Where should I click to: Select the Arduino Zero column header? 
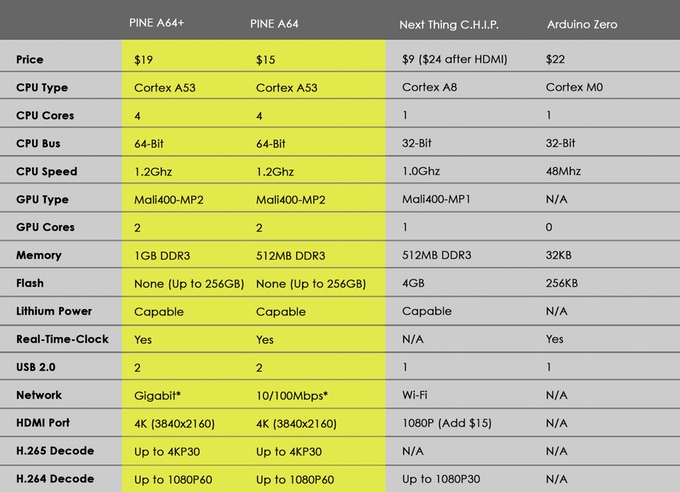[x=582, y=21]
